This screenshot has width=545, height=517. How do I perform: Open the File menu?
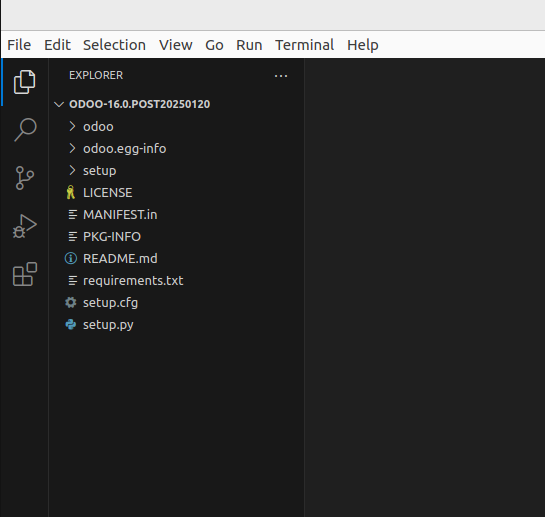click(x=19, y=45)
